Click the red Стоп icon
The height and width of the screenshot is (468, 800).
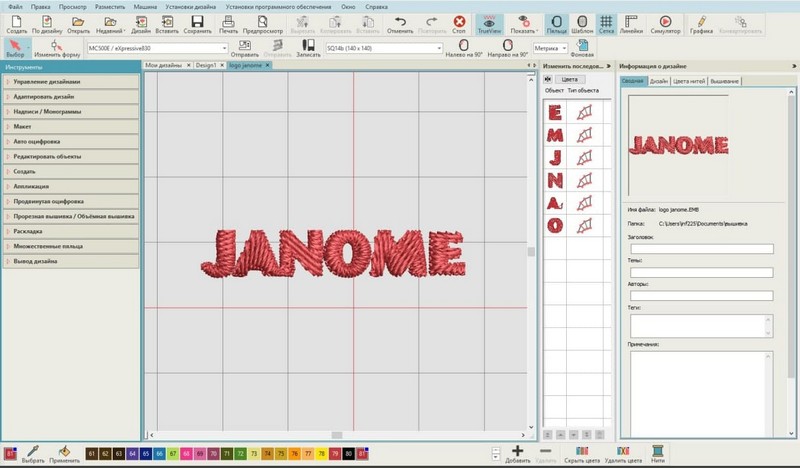[x=459, y=24]
